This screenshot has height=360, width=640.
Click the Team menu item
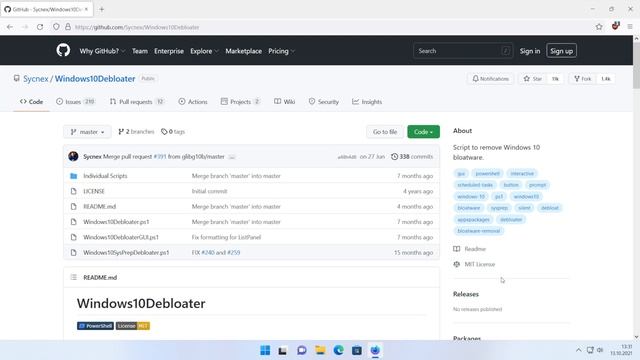click(x=140, y=51)
